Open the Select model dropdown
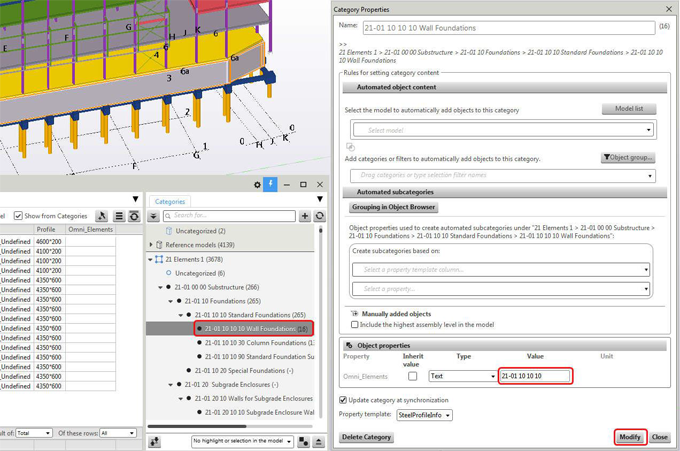Screen dimensions: 680x451 [x=502, y=130]
